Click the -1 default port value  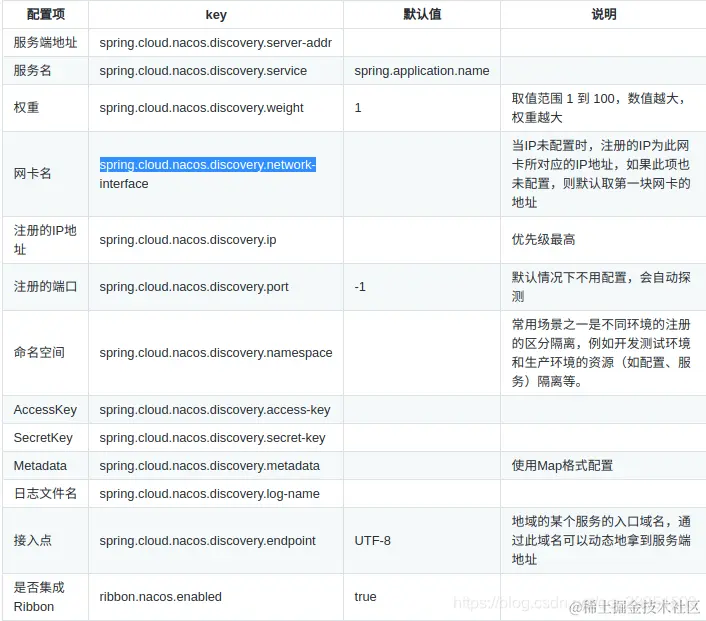pos(360,287)
